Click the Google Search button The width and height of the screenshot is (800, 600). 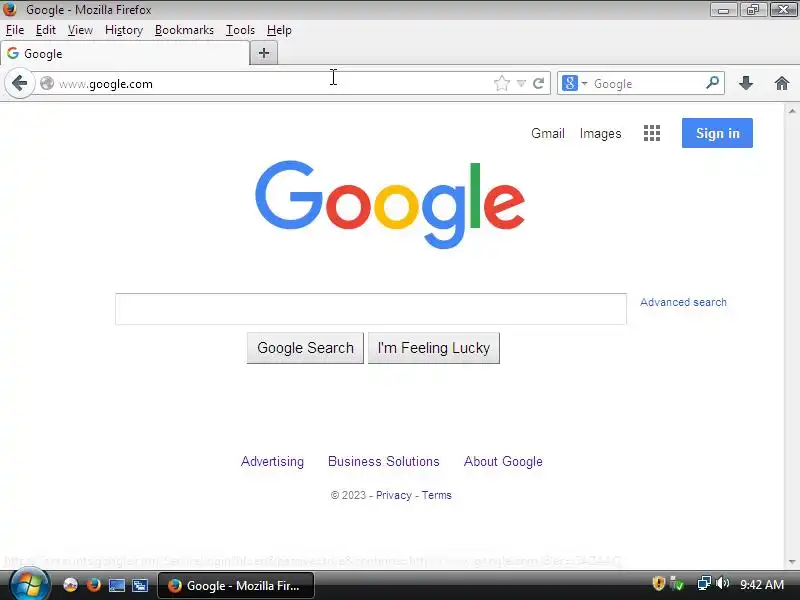click(305, 348)
